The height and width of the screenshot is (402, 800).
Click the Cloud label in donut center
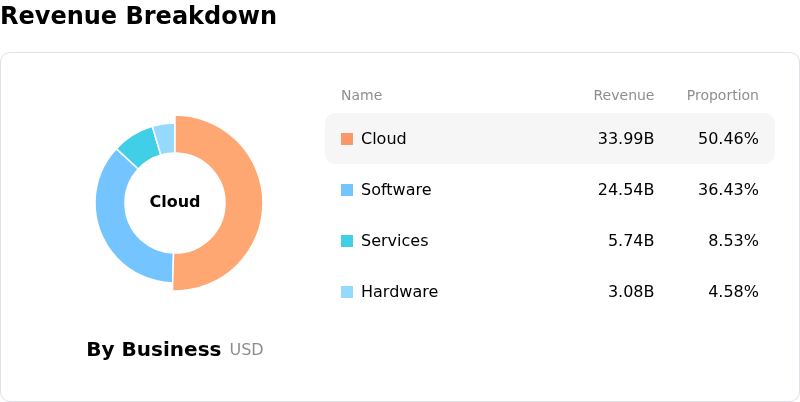point(174,202)
